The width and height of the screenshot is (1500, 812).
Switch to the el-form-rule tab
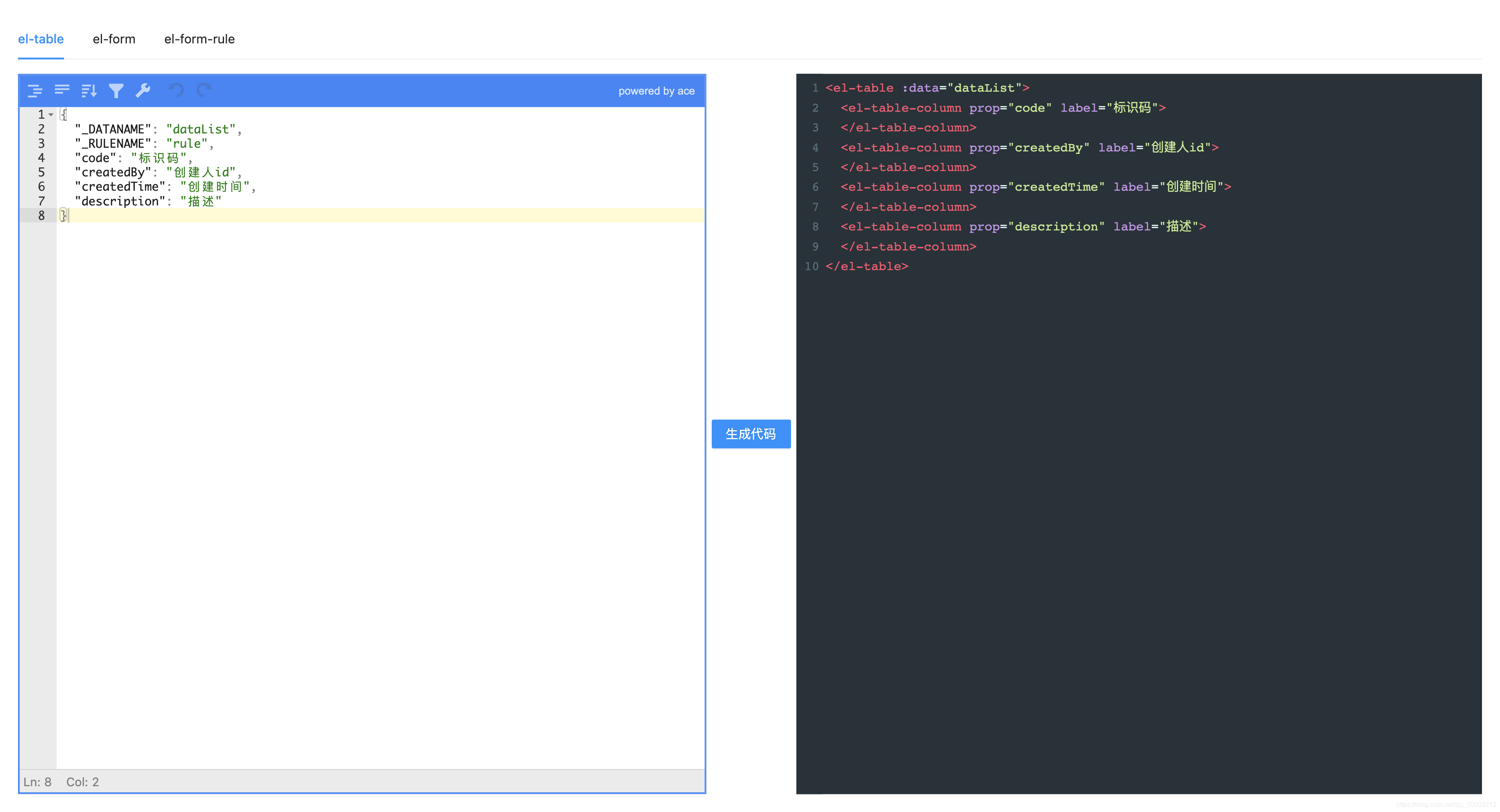tap(199, 39)
